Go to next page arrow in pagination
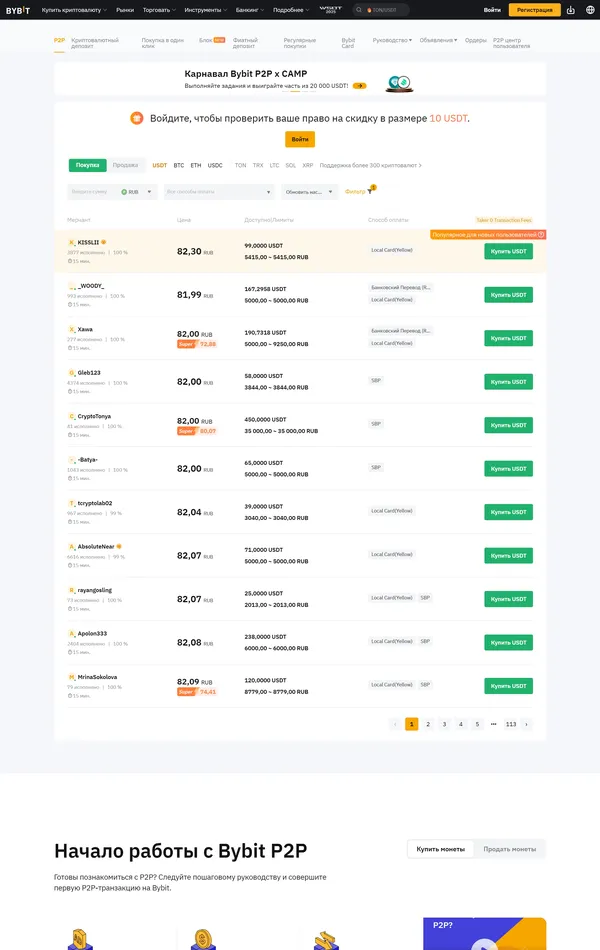The width and height of the screenshot is (600, 950). point(526,724)
